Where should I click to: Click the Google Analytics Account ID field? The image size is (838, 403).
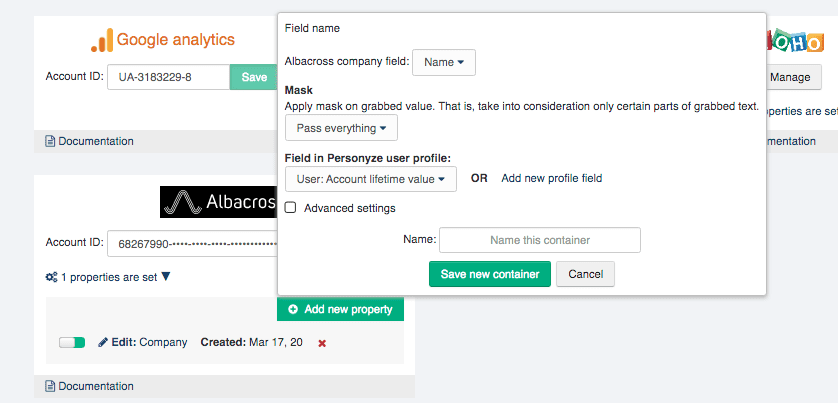168,76
